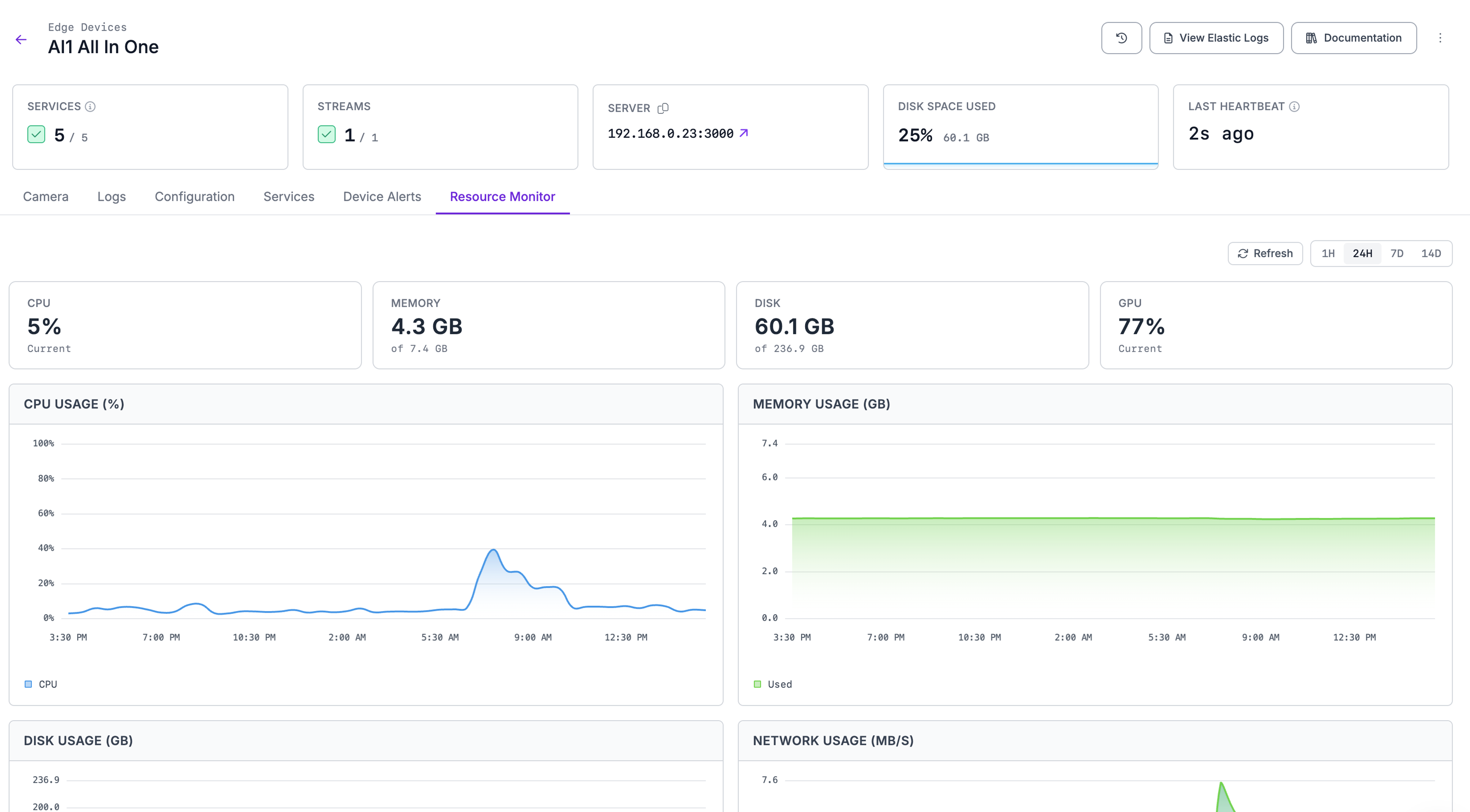Click the Services info icon

90,107
